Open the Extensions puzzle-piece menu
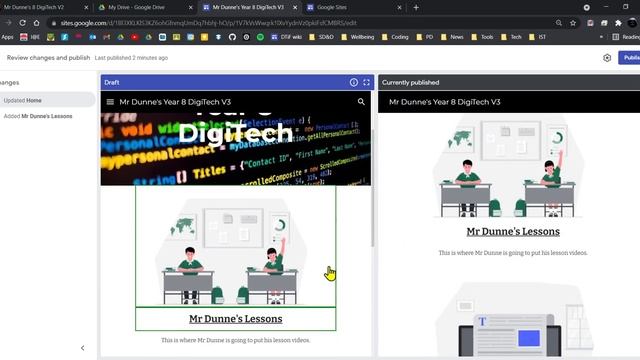 pos(618,23)
